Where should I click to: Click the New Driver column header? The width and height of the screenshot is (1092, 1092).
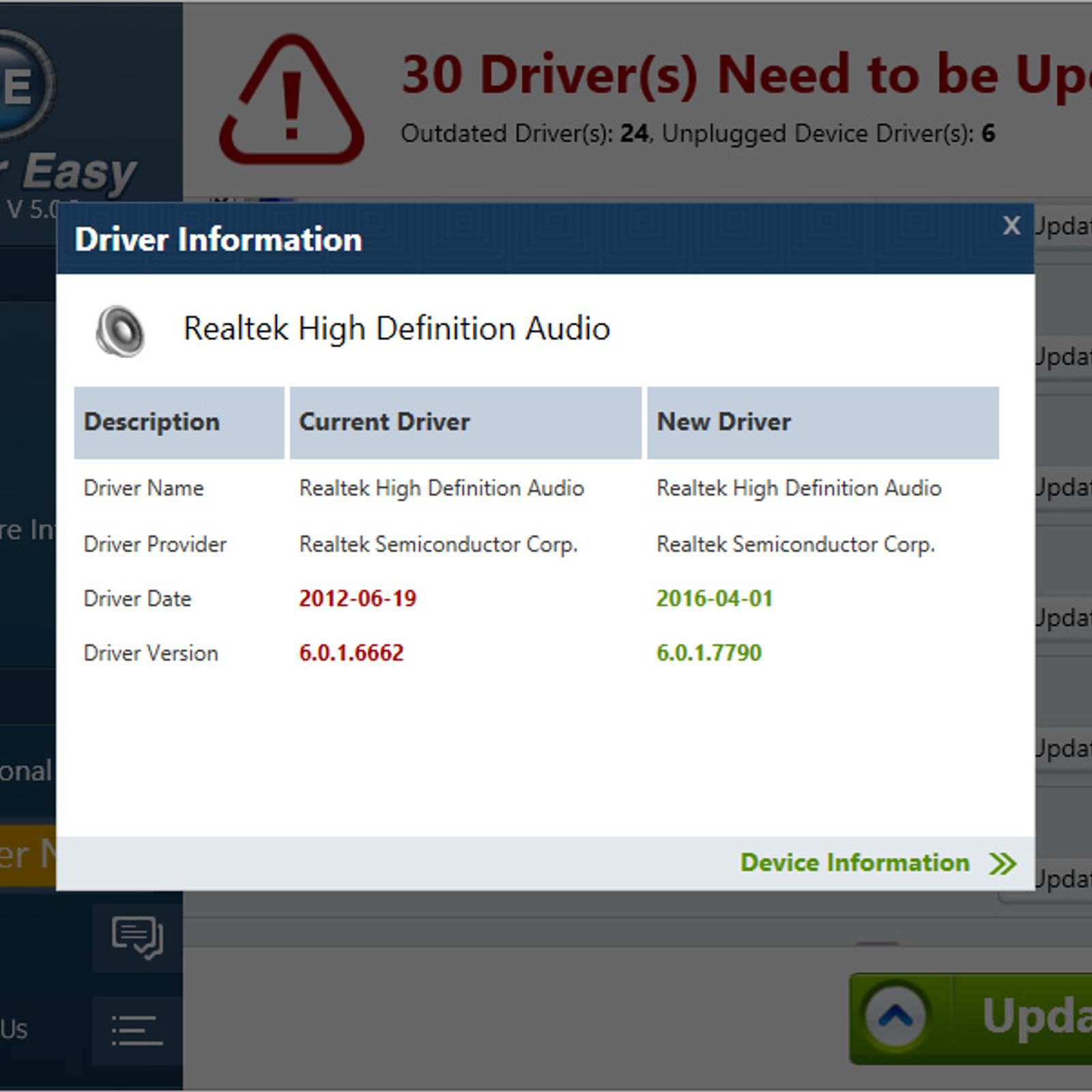(x=823, y=422)
